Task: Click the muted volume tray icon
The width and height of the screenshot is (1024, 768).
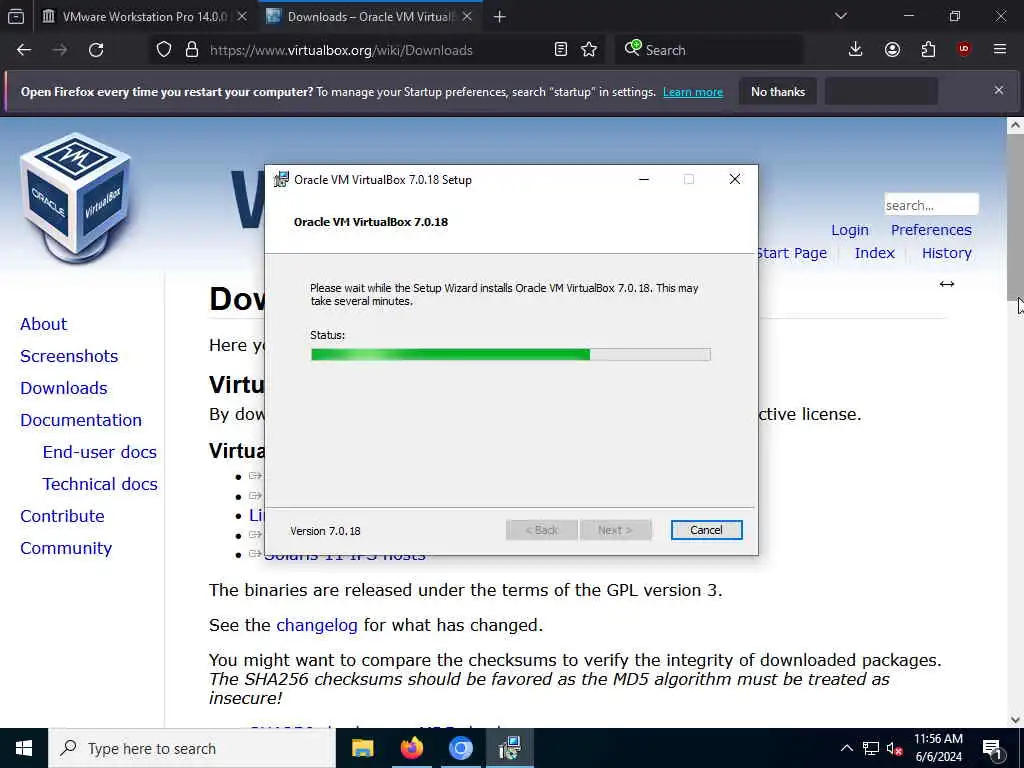Action: point(895,748)
